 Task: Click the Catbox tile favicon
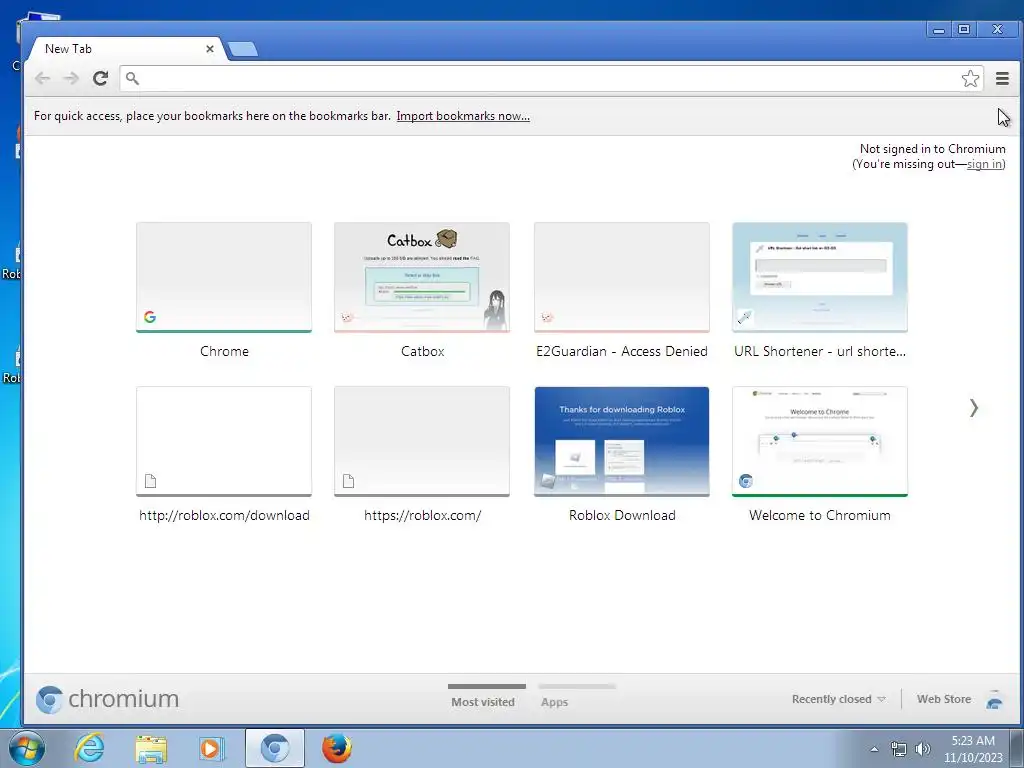(348, 317)
